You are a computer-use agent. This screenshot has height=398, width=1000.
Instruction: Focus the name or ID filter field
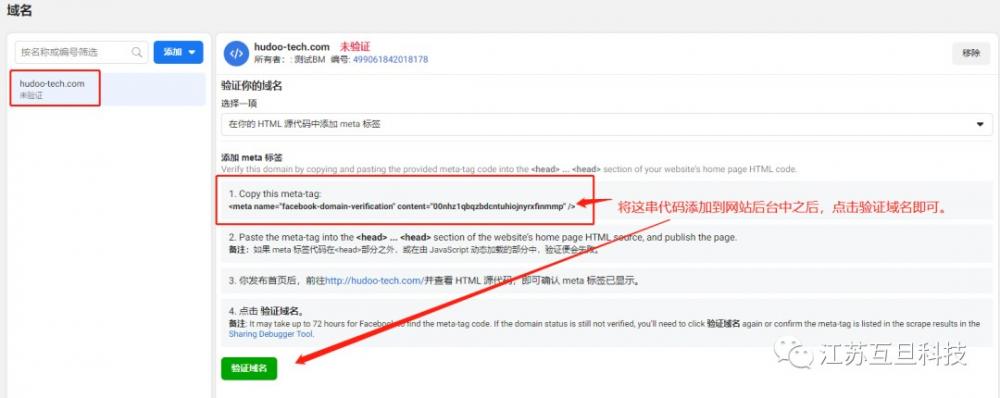81,52
